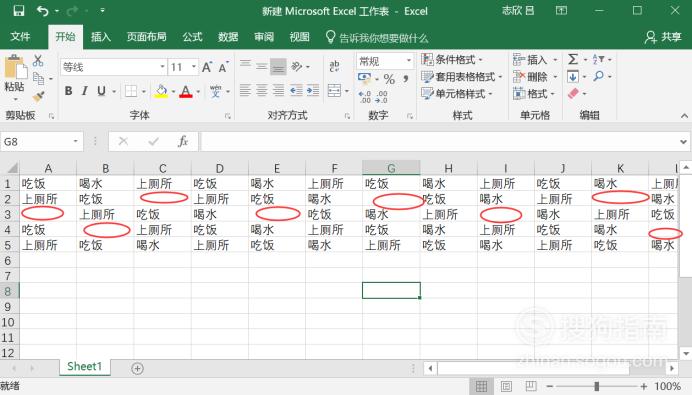This screenshot has height=395, width=692.
Task: Set bottom vertical alignment
Action: coord(278,67)
